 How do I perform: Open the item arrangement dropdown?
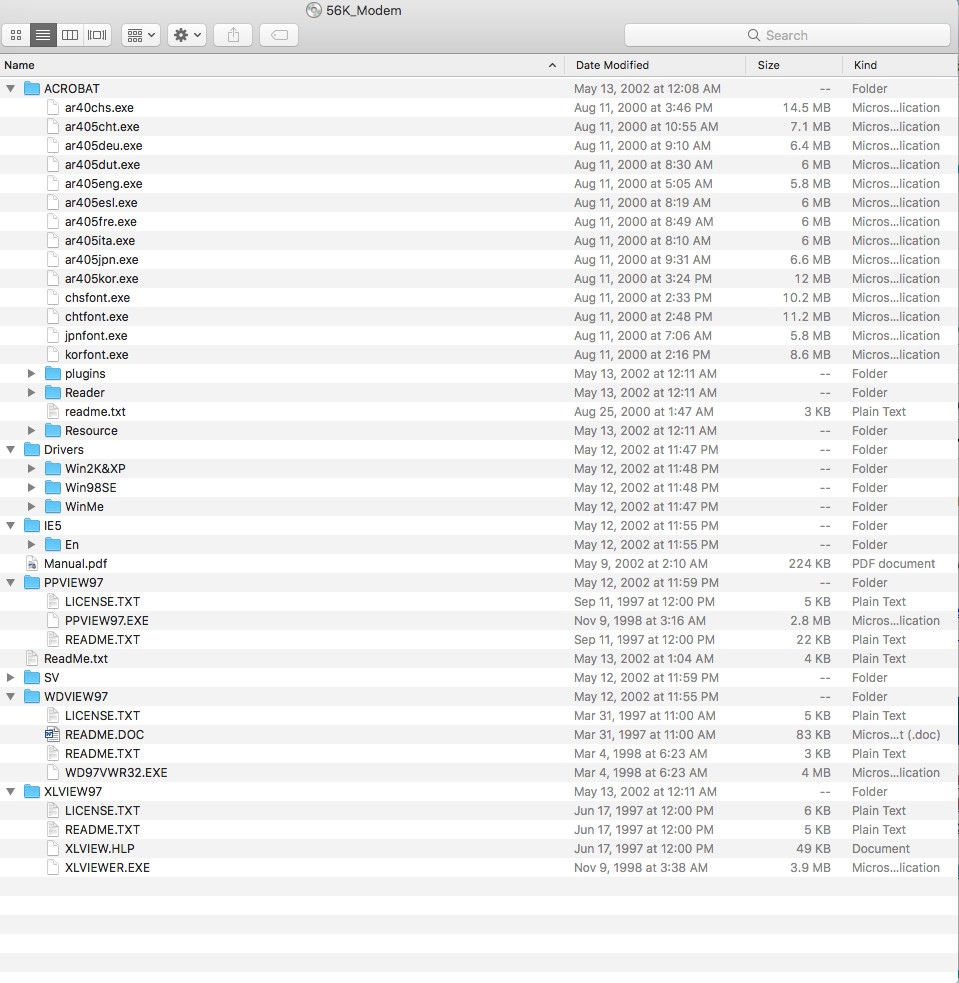[x=140, y=35]
